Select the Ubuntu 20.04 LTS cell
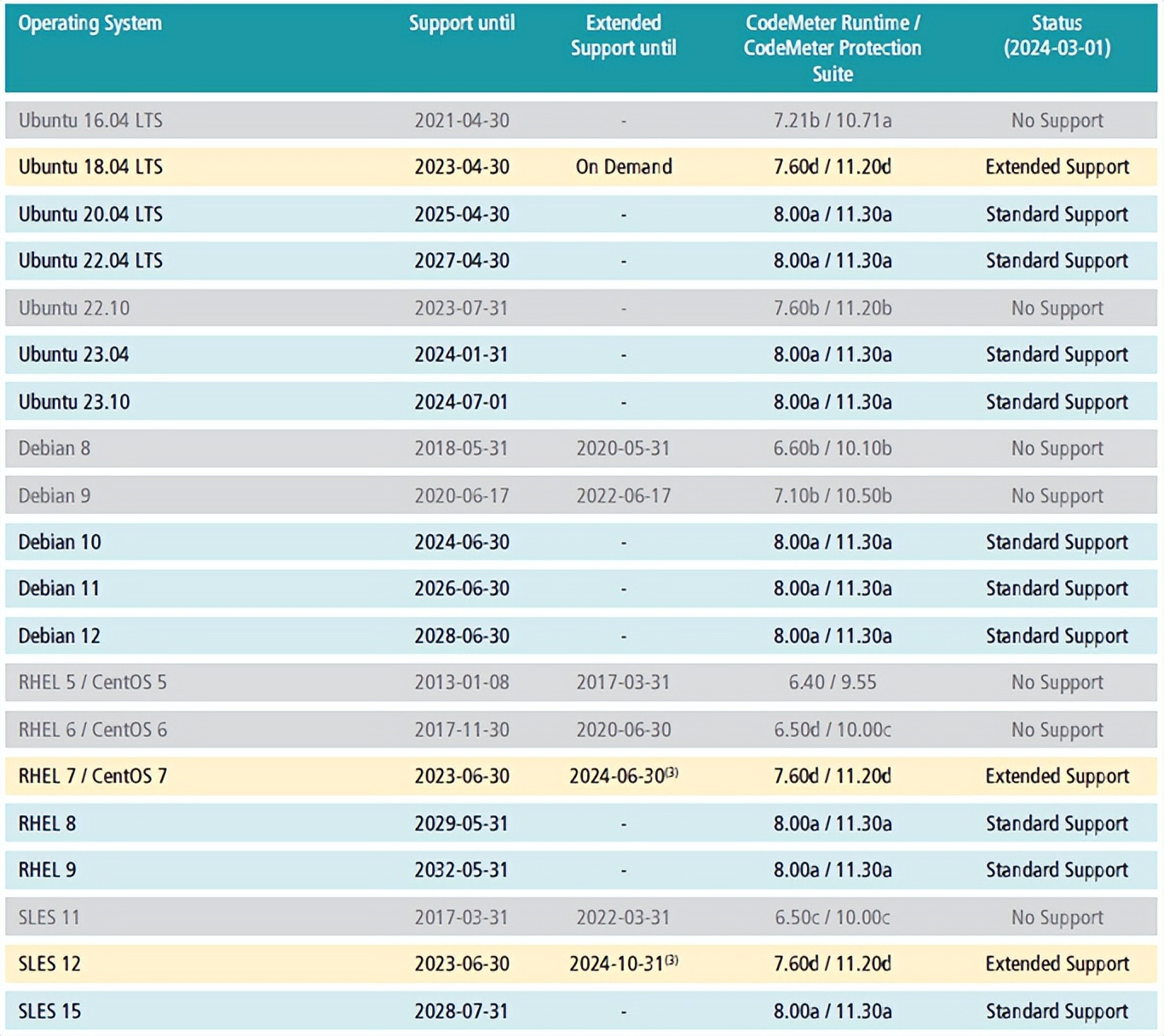Viewport: 1164px width, 1036px height. (x=90, y=214)
